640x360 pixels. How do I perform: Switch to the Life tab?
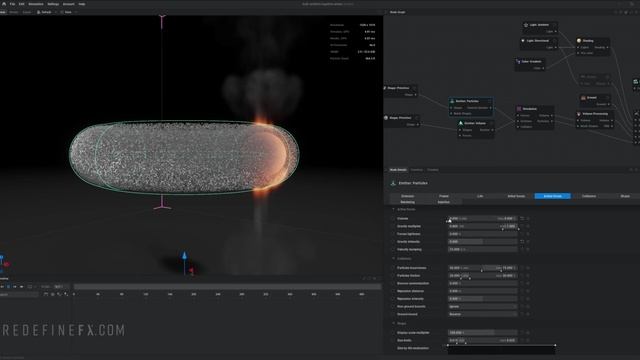(x=480, y=196)
